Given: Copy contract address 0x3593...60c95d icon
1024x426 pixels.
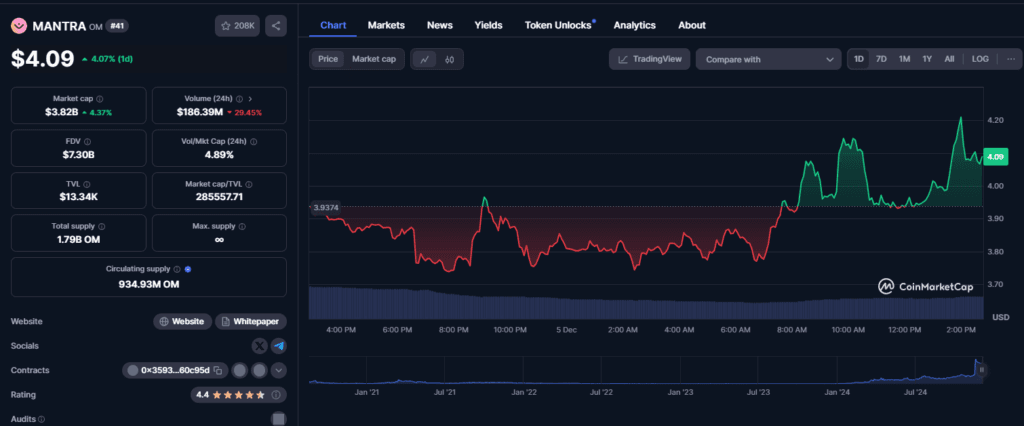Looking at the screenshot, I should click(218, 370).
